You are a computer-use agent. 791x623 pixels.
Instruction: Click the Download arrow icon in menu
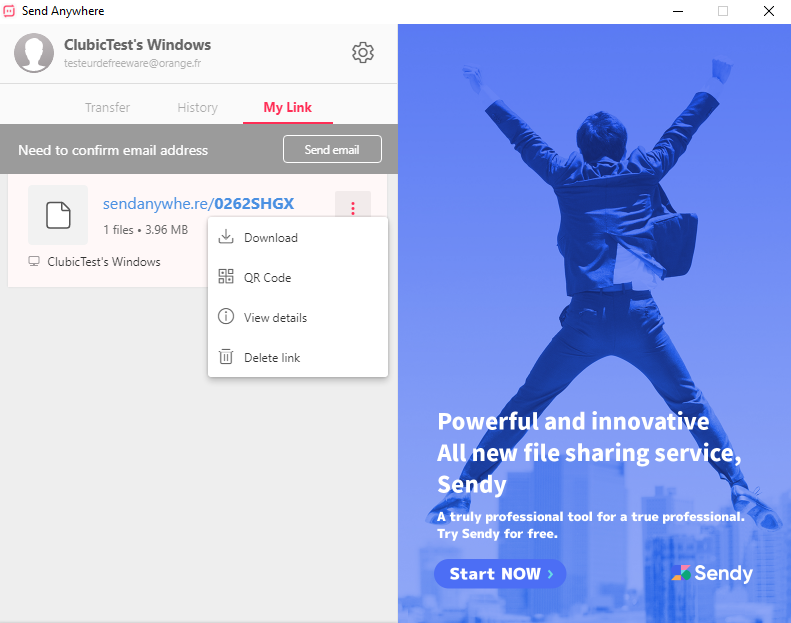(x=225, y=237)
